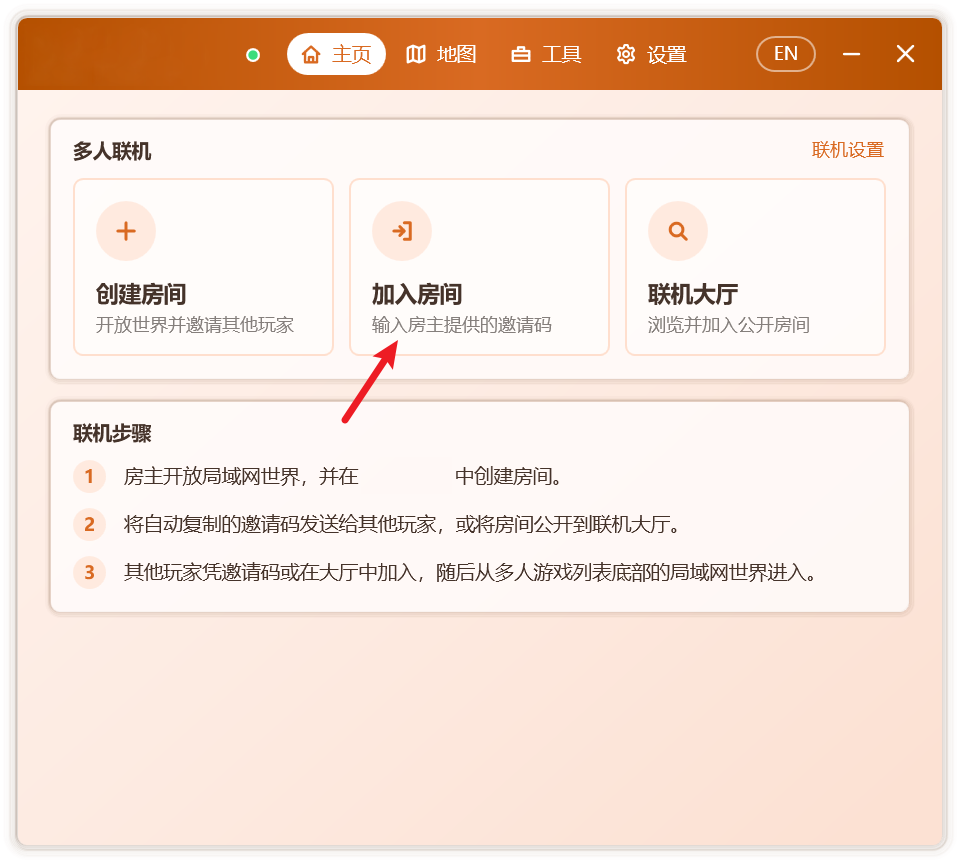Image resolution: width=960 pixels, height=863 pixels.
Task: Click step 2 number badge
Action: [x=89, y=525]
